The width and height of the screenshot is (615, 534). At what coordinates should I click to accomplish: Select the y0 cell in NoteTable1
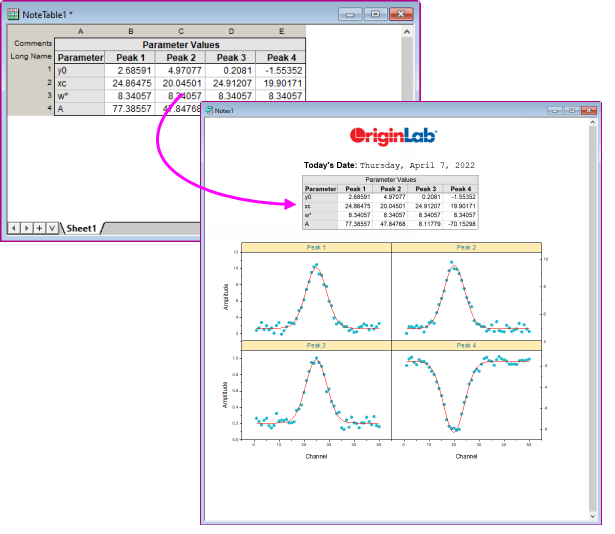tap(80, 70)
